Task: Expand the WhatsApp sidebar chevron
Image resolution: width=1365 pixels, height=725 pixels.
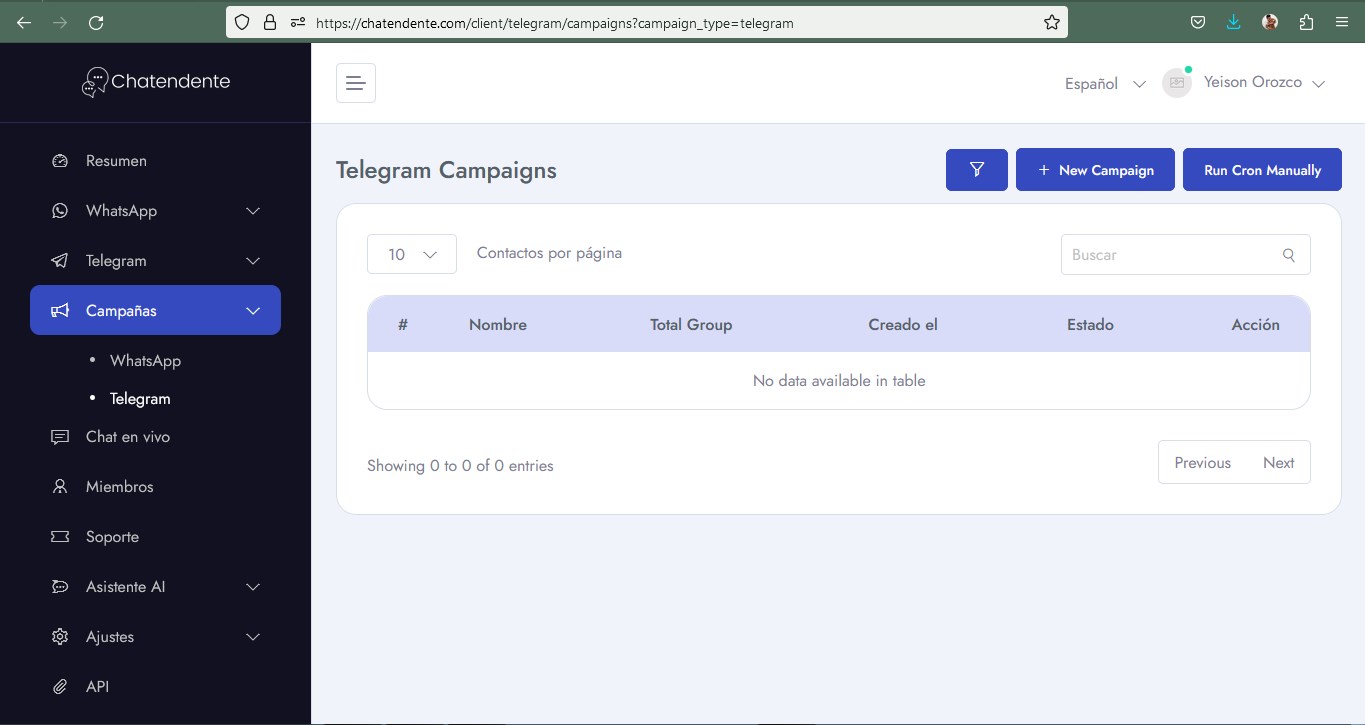Action: coord(253,211)
